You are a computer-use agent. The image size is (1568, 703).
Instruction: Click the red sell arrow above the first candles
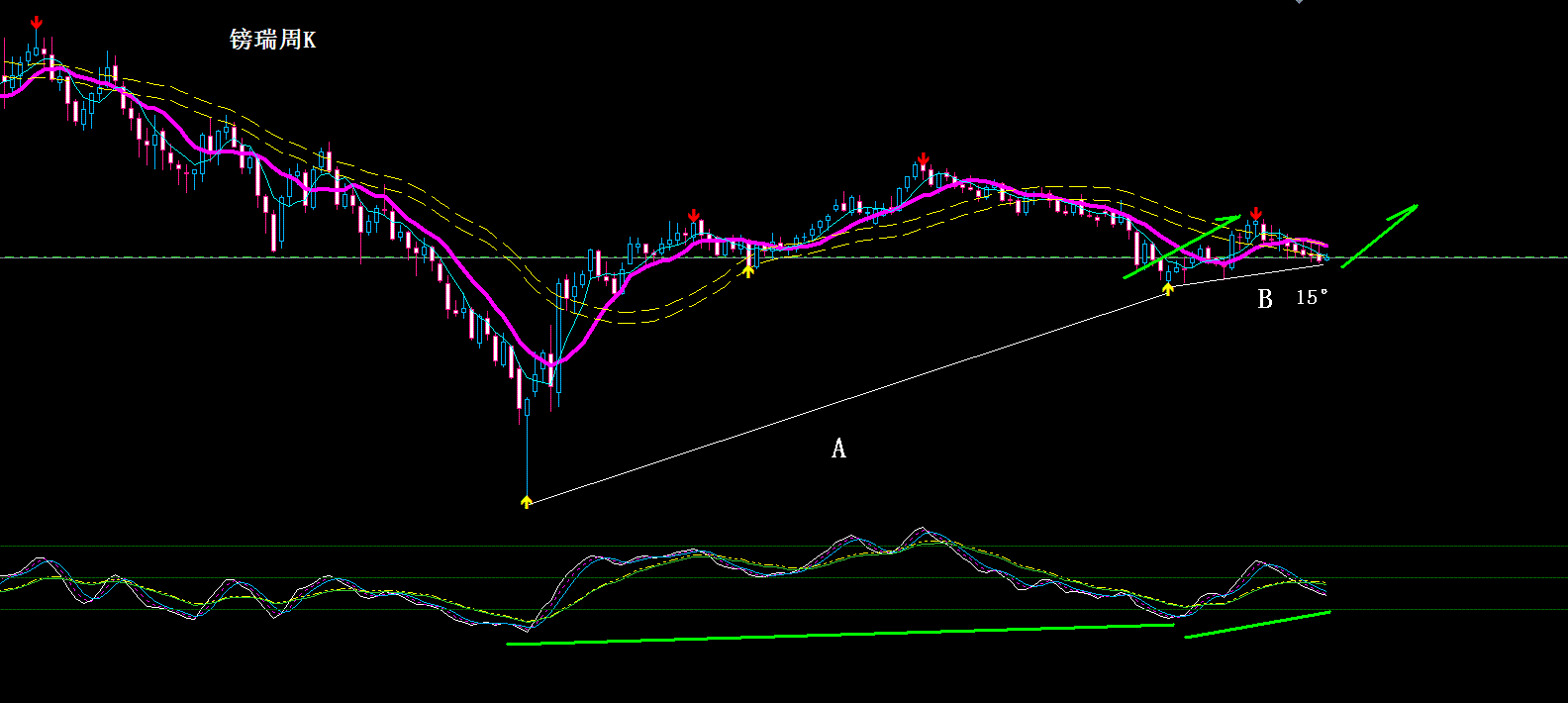tap(37, 23)
